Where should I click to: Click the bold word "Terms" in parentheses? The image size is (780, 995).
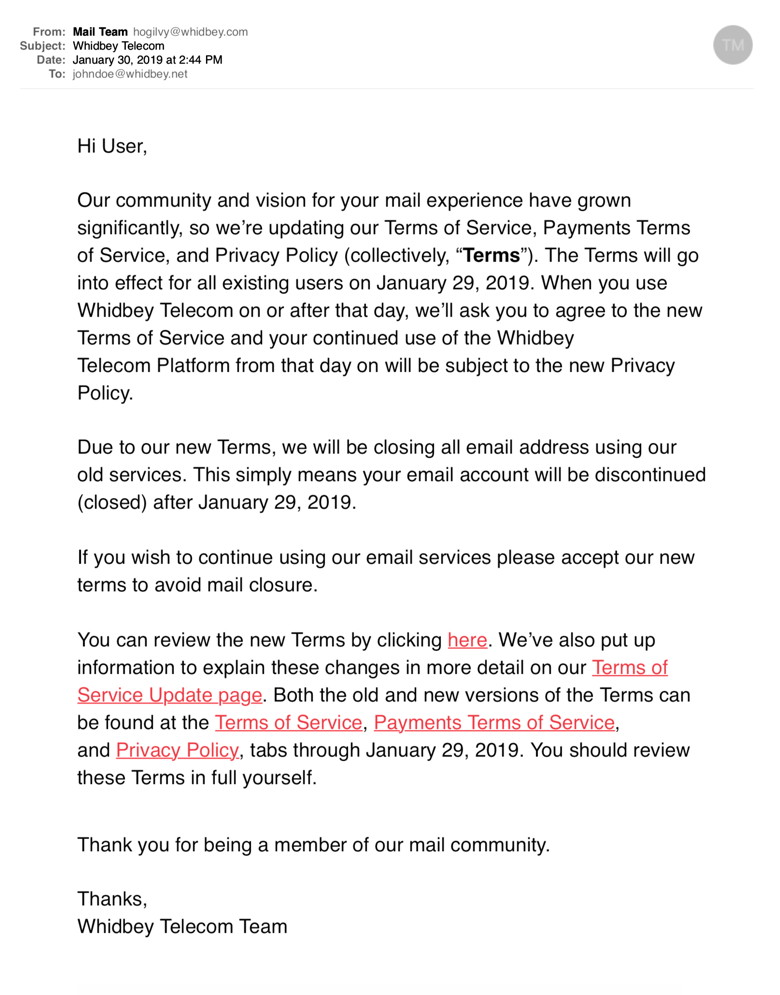[492, 256]
